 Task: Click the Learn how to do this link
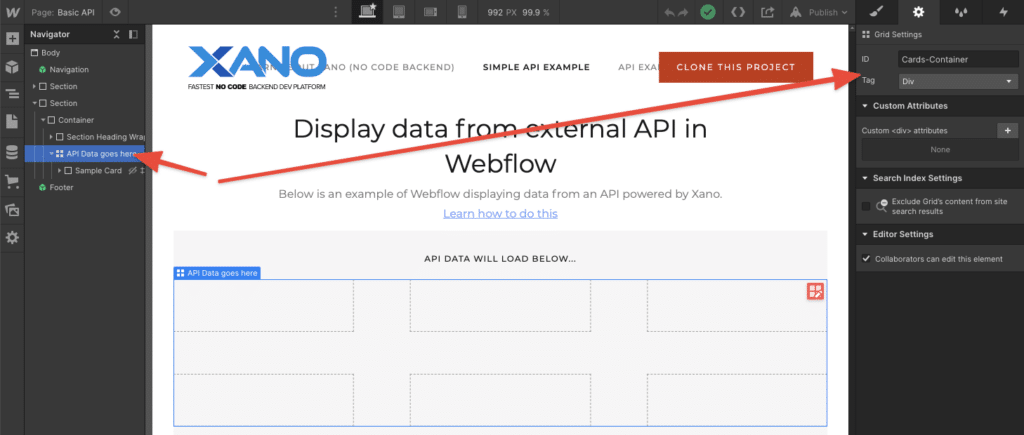tap(500, 214)
